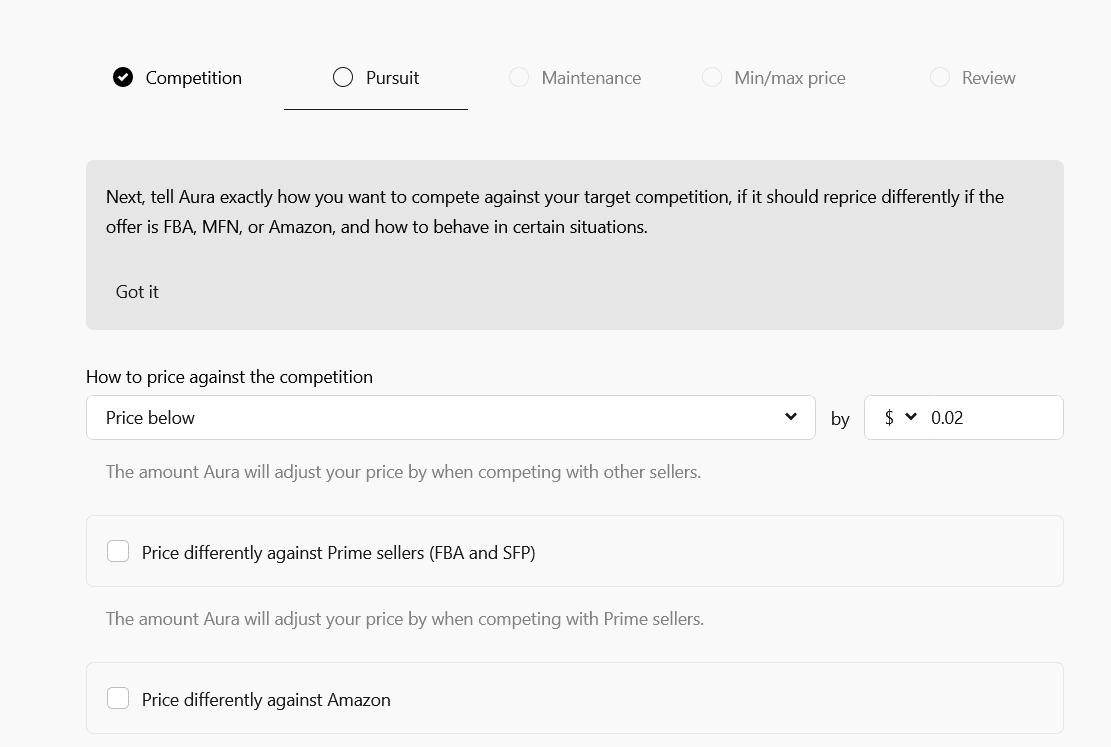
Task: Enable Price differently against Prime sellers checkbox
Action: point(118,552)
